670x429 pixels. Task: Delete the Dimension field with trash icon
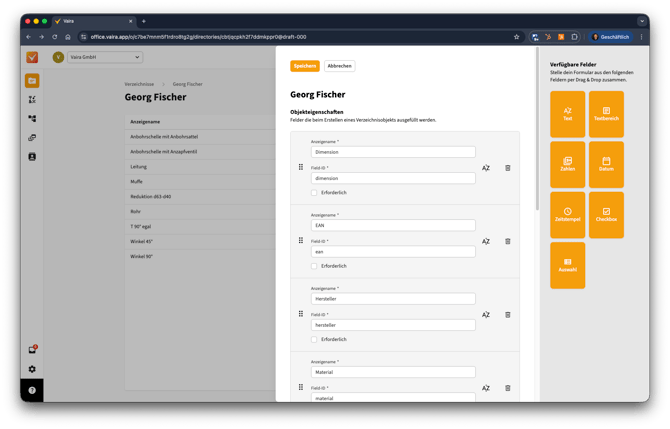(x=507, y=168)
